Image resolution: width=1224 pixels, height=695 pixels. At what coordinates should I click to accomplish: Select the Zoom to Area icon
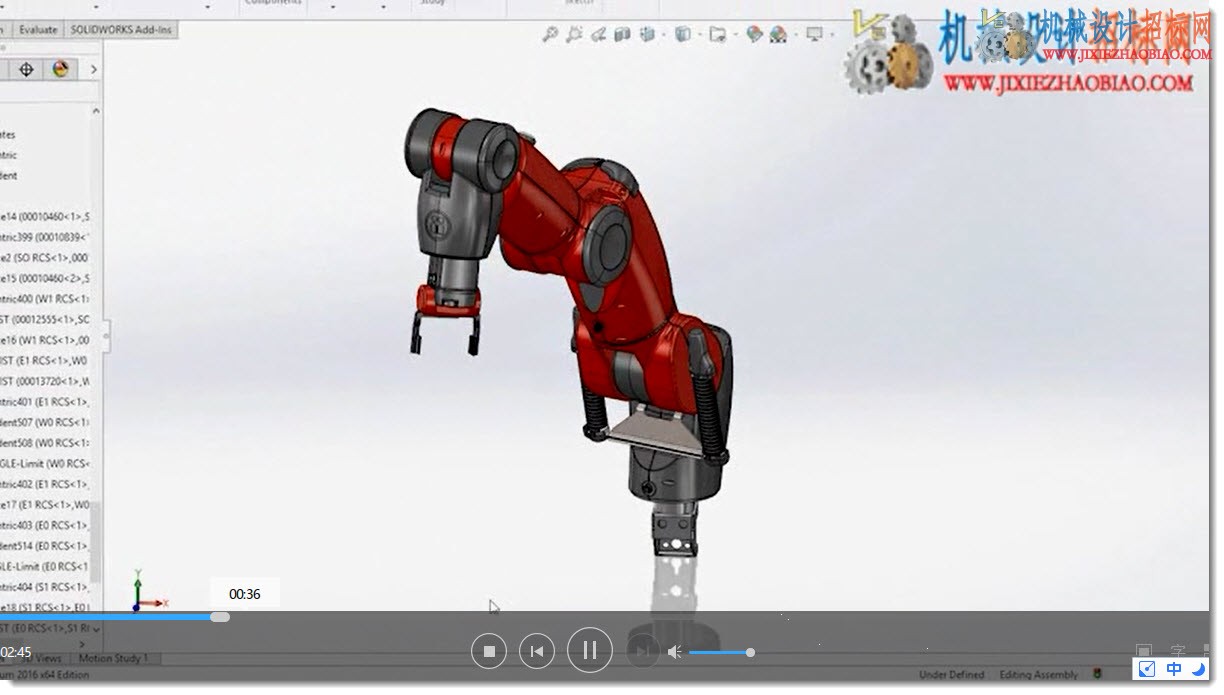point(574,35)
